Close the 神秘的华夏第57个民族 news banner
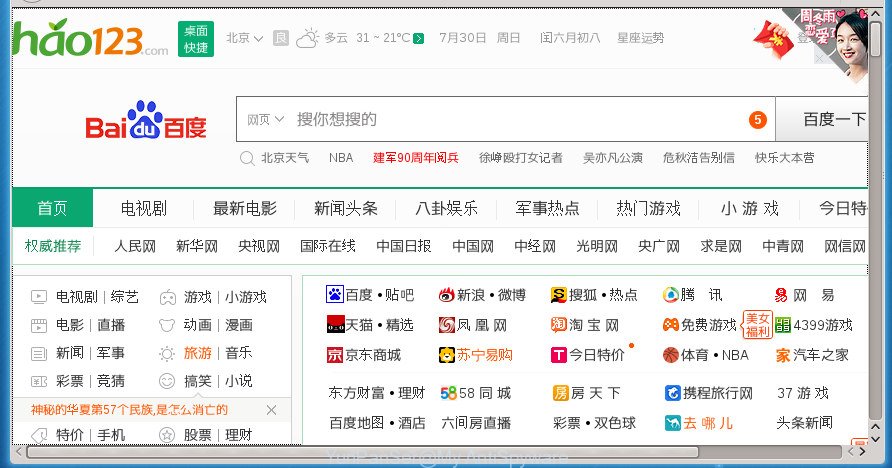Image resolution: width=892 pixels, height=468 pixels. coord(271,410)
